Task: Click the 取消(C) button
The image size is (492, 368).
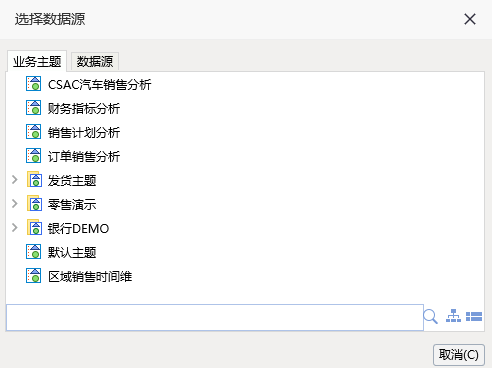Action: (x=459, y=355)
